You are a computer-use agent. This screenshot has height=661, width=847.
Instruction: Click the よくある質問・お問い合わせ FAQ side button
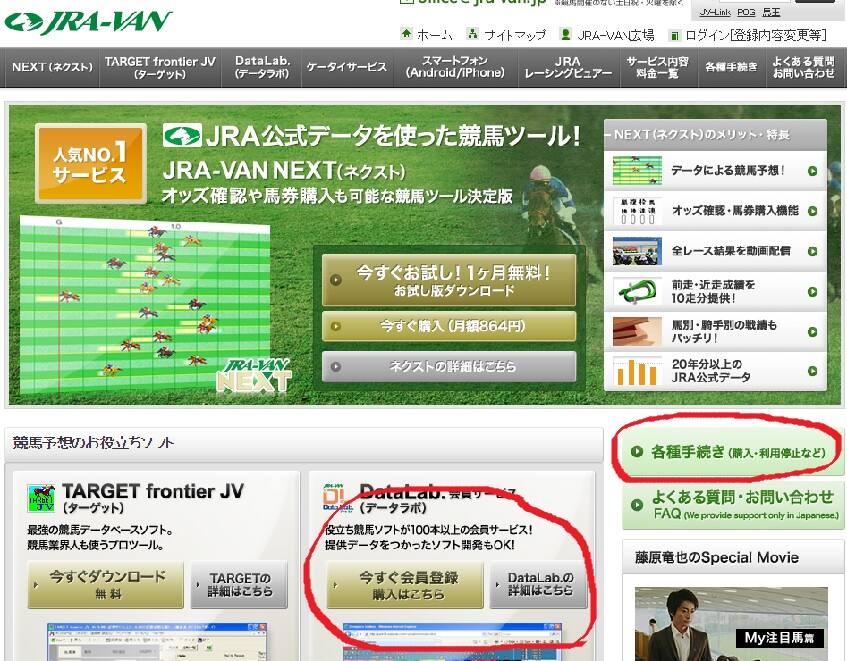pyautogui.click(x=732, y=504)
